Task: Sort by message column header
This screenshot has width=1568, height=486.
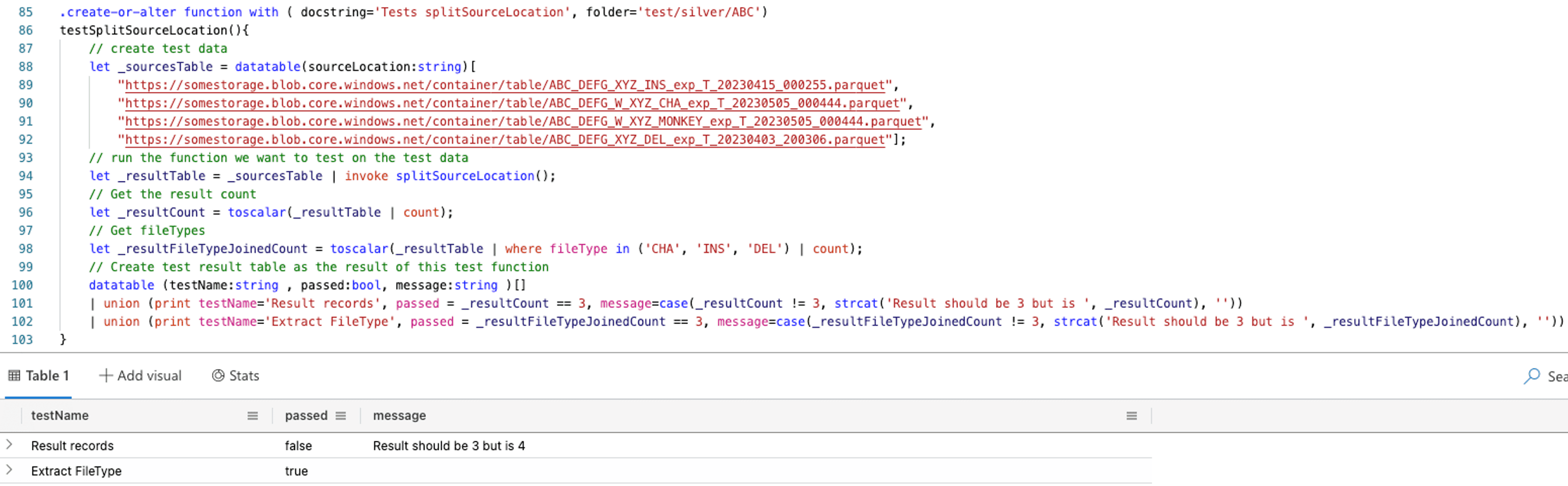Action: pyautogui.click(x=399, y=415)
